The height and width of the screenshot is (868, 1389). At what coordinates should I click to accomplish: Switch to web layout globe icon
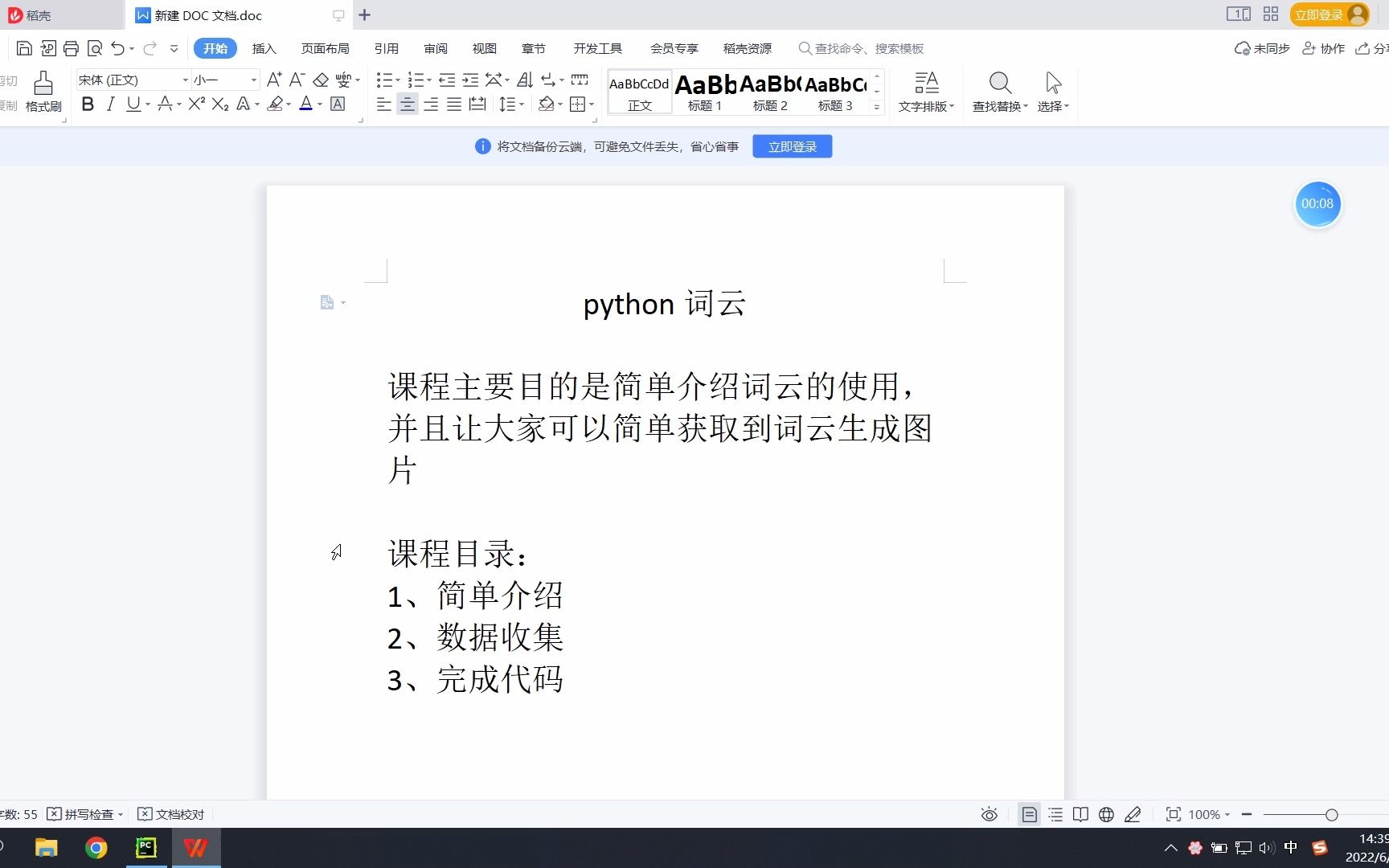[x=1107, y=814]
